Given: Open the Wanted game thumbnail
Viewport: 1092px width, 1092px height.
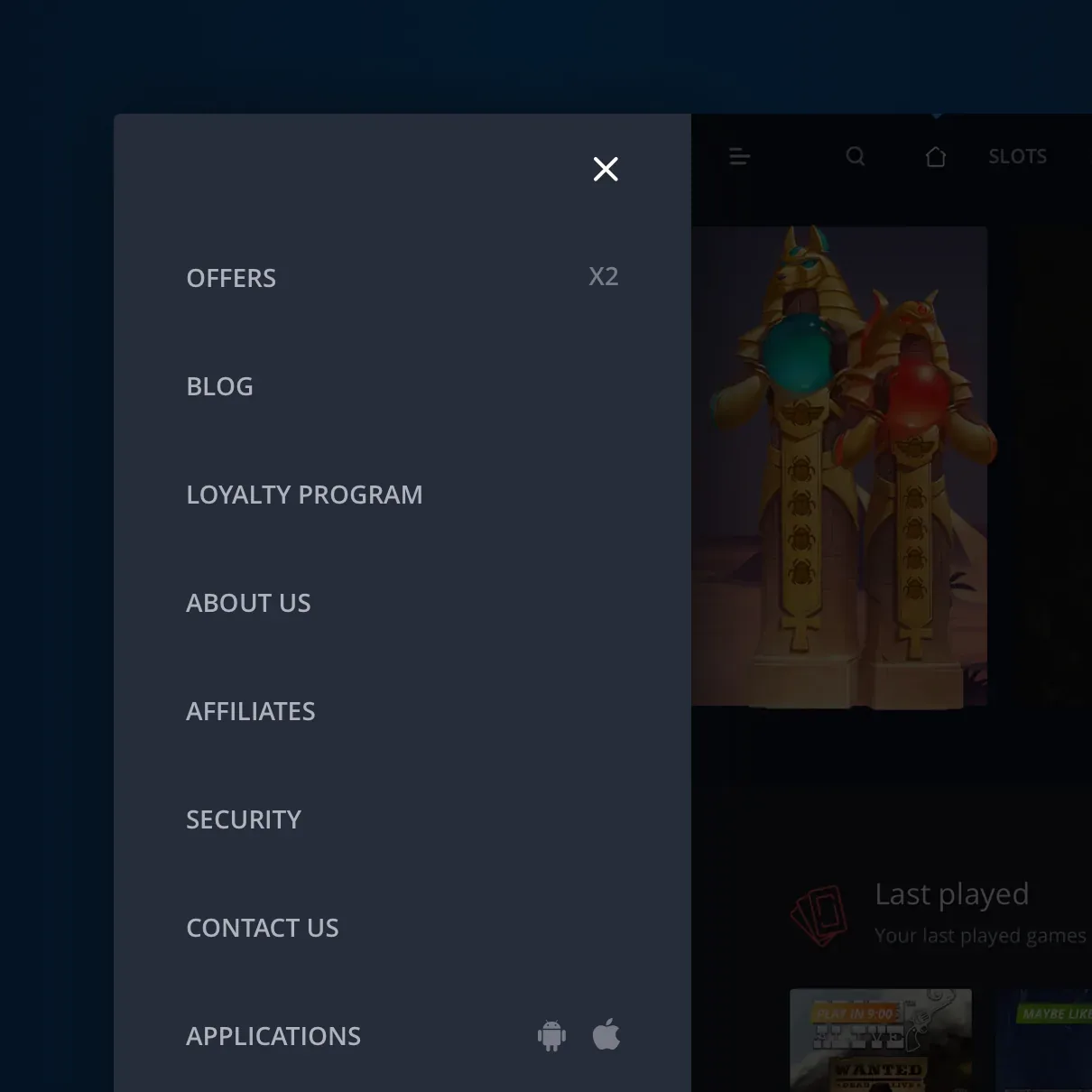Looking at the screenshot, I should [881, 1040].
